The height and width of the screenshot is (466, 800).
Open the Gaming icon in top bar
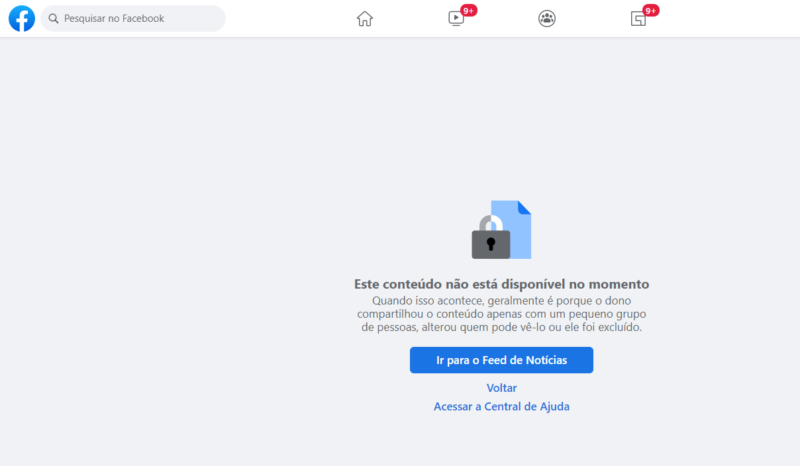coord(637,19)
